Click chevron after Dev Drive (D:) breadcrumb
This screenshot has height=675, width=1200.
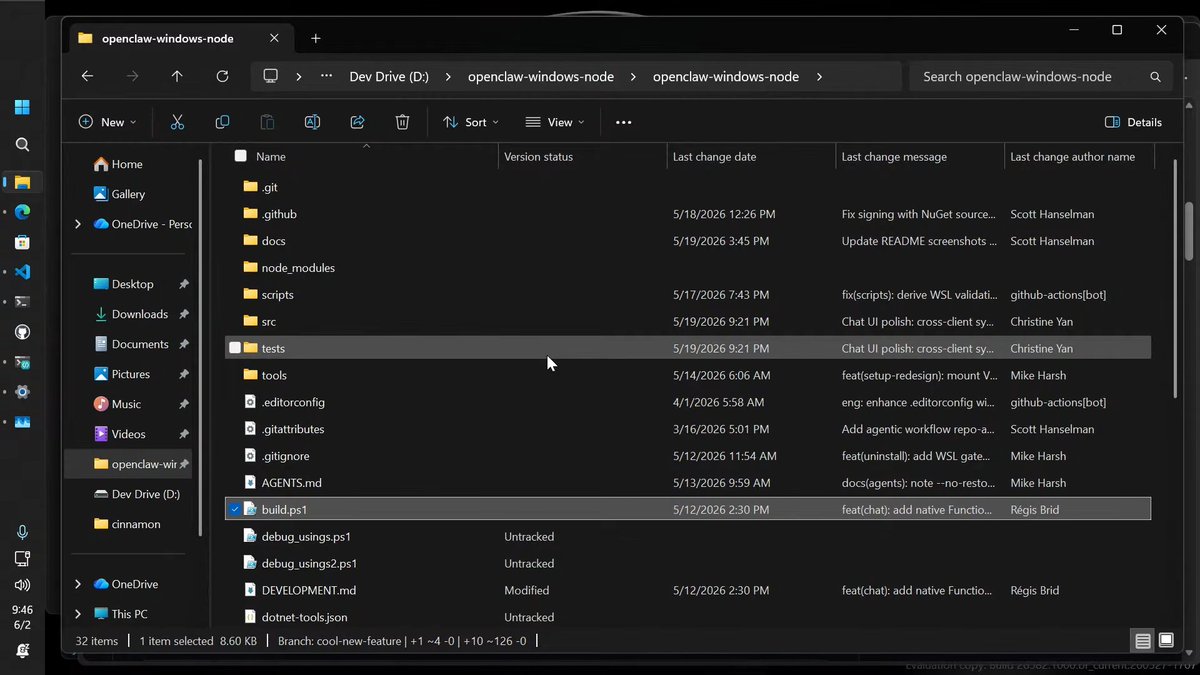447,76
